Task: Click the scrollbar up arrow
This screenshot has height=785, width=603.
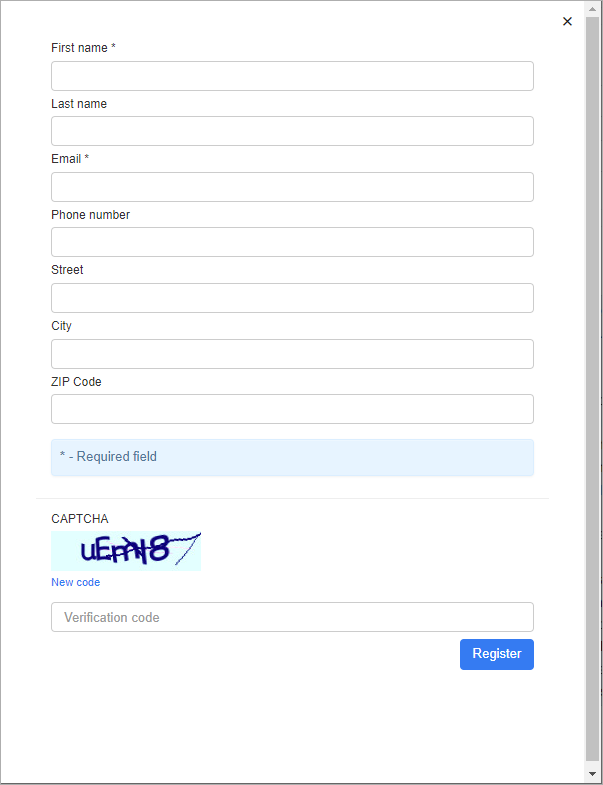Action: 592,9
